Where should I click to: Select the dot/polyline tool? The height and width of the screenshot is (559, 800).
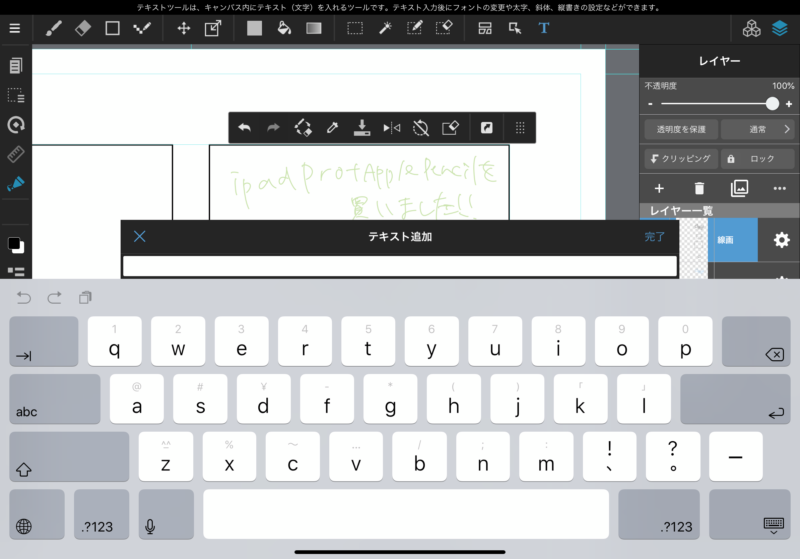coord(142,29)
